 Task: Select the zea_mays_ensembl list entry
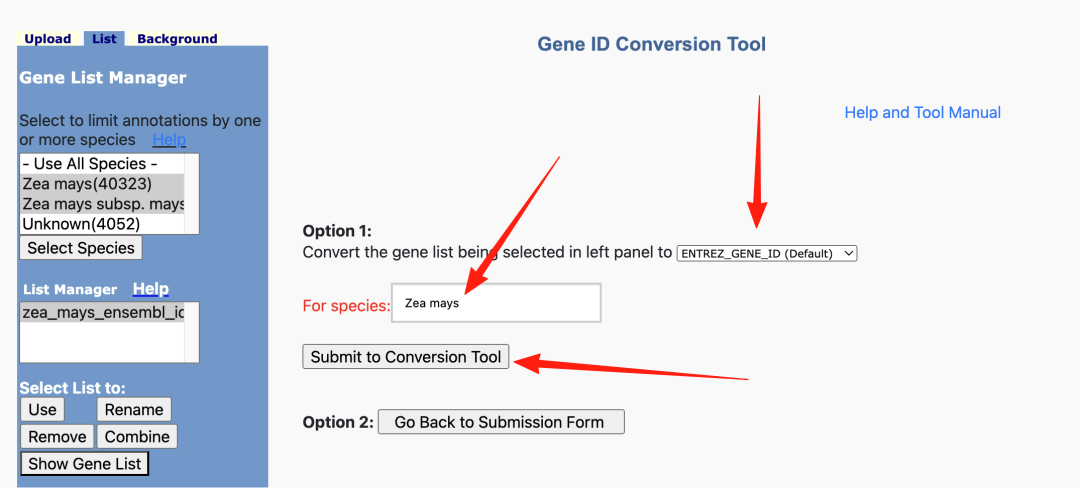(103, 312)
